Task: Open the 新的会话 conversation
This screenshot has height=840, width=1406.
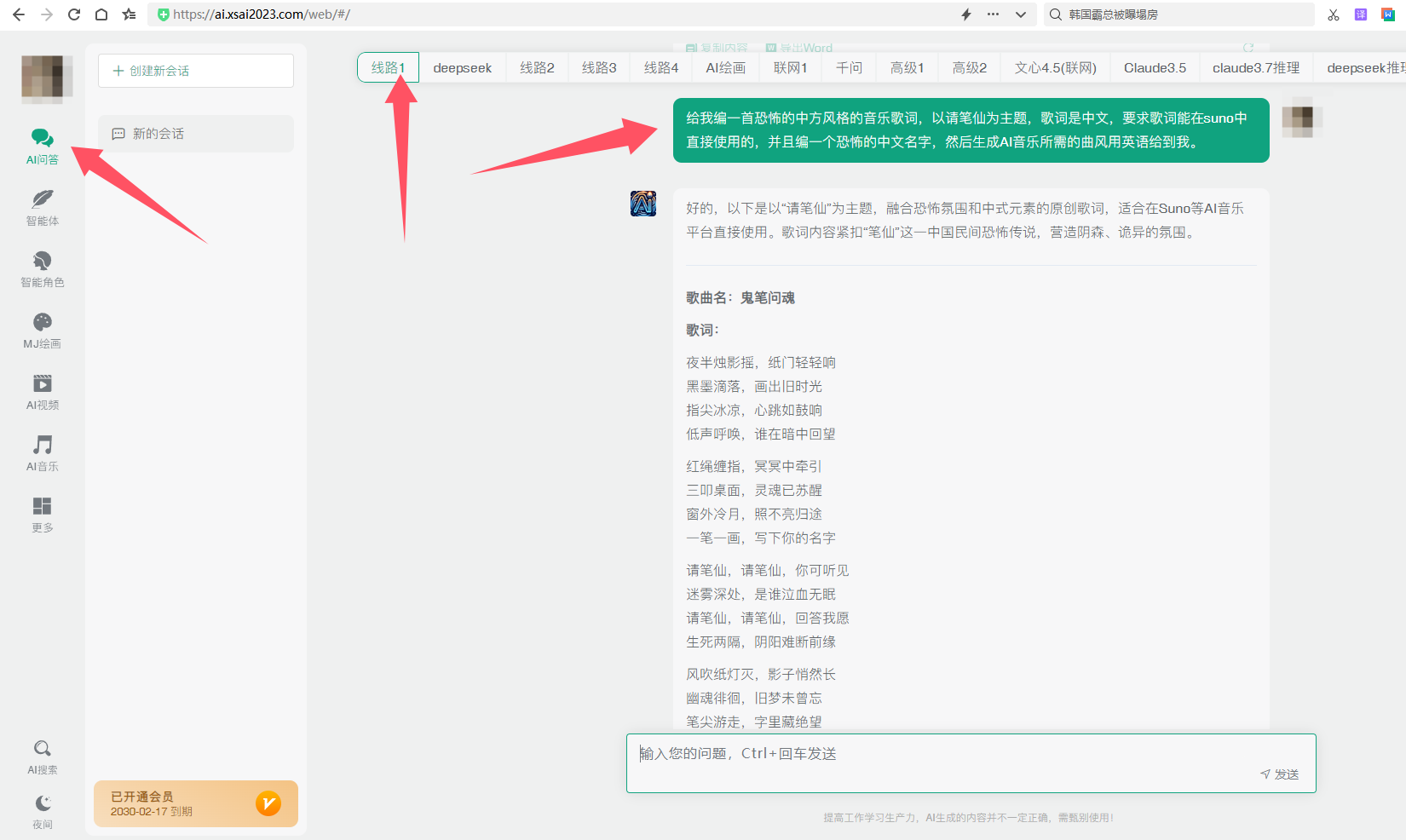Action: click(x=196, y=134)
